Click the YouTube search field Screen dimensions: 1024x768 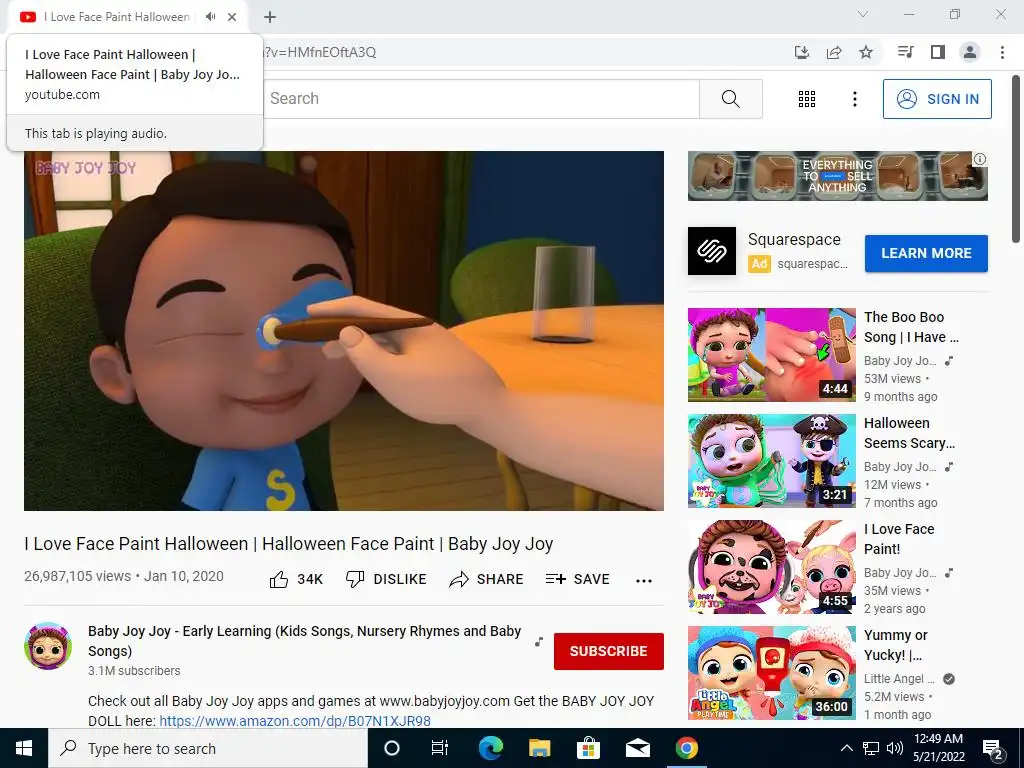click(483, 99)
